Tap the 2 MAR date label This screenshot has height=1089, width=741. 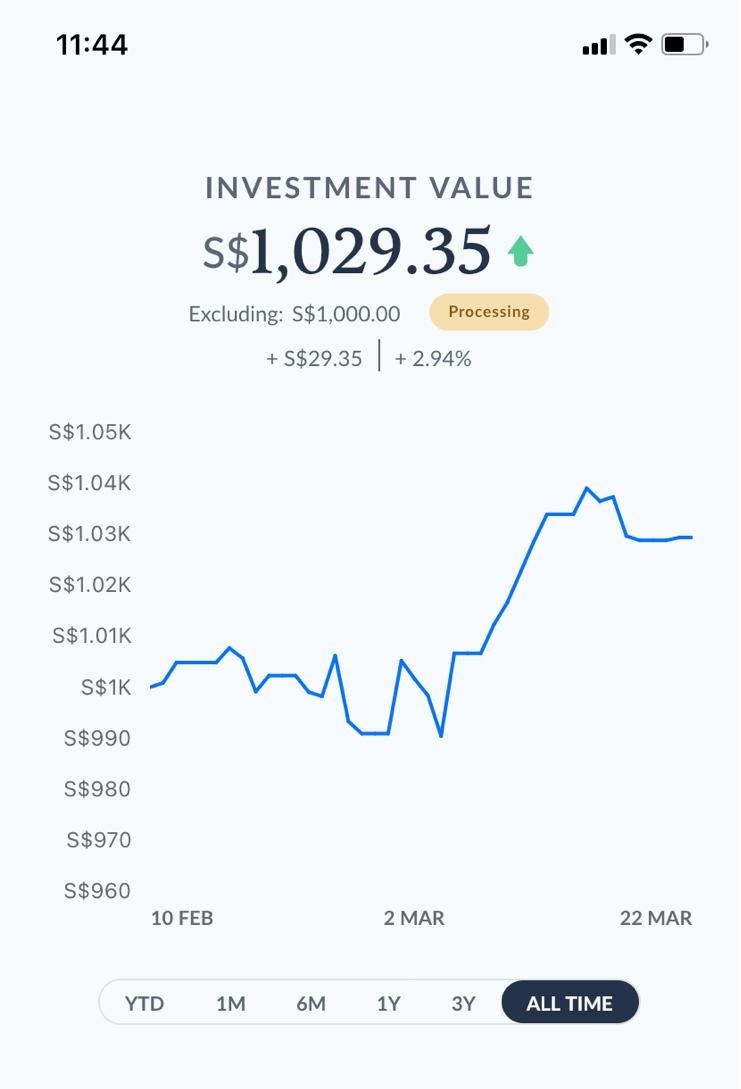pos(414,918)
